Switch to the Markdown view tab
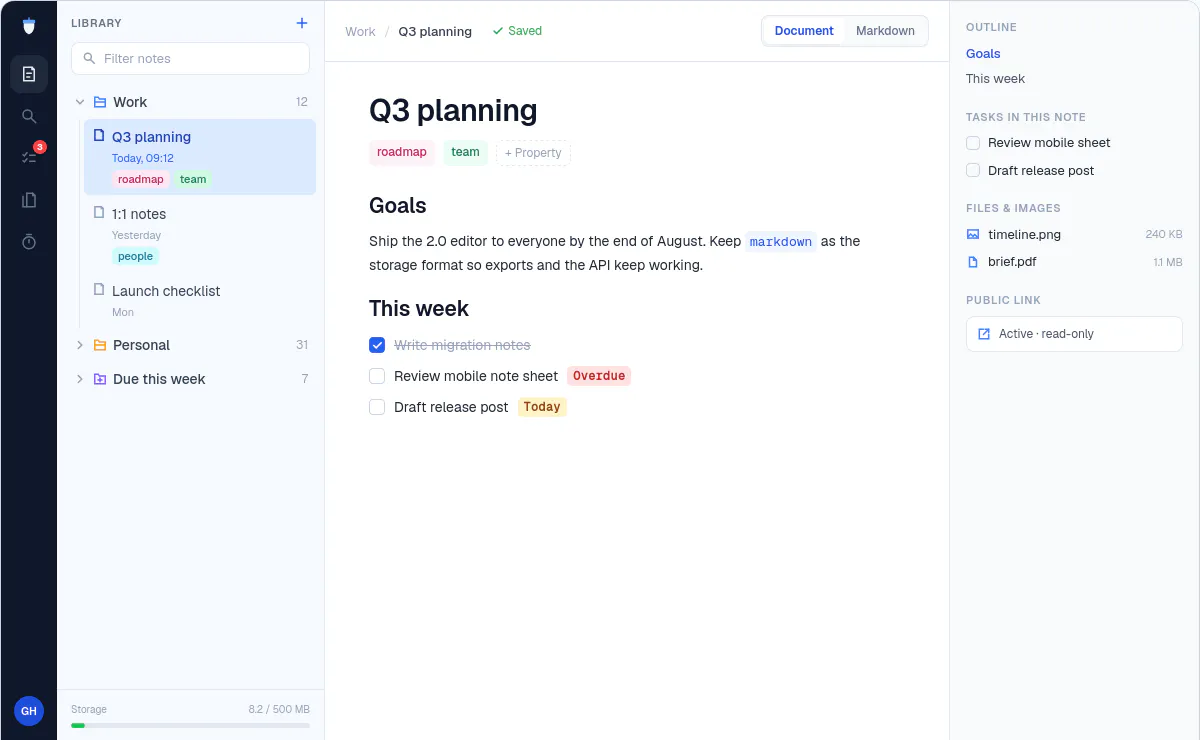 (x=885, y=31)
